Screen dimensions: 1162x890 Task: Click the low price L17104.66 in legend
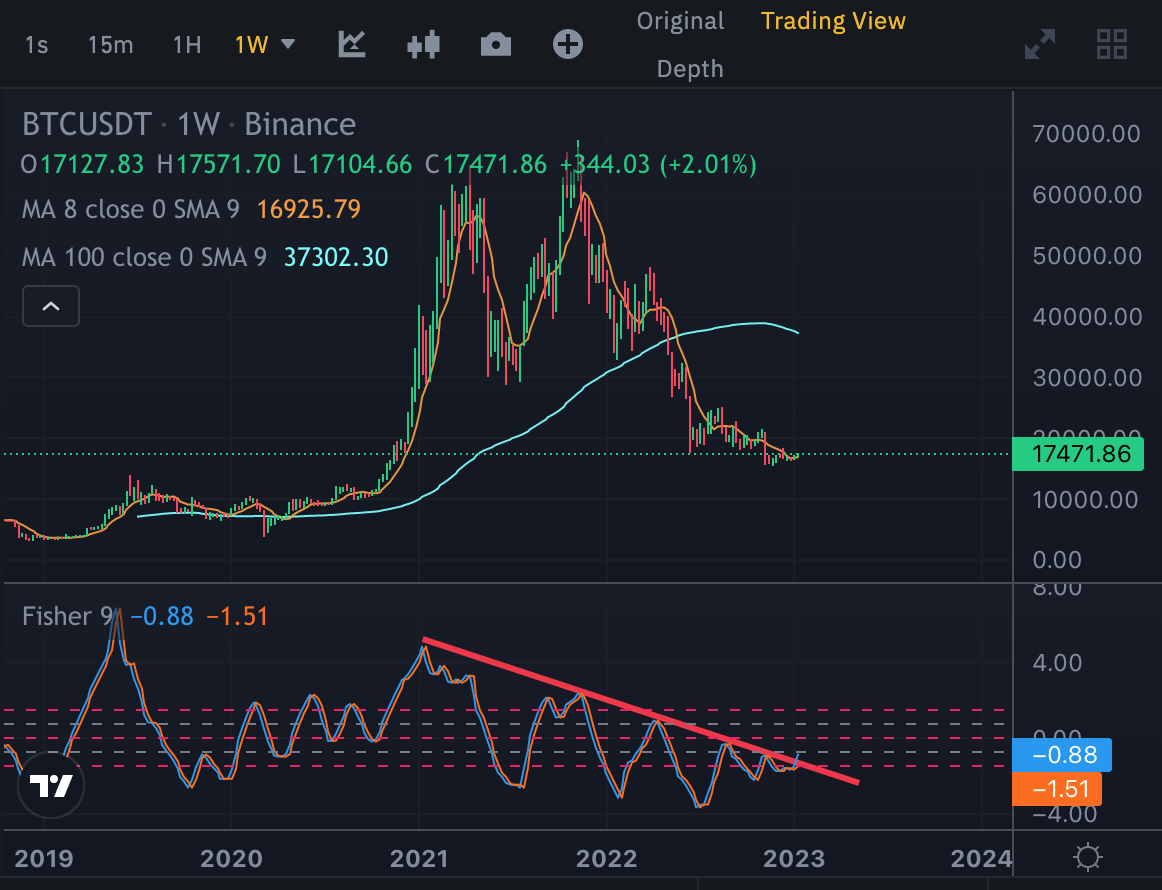click(353, 165)
